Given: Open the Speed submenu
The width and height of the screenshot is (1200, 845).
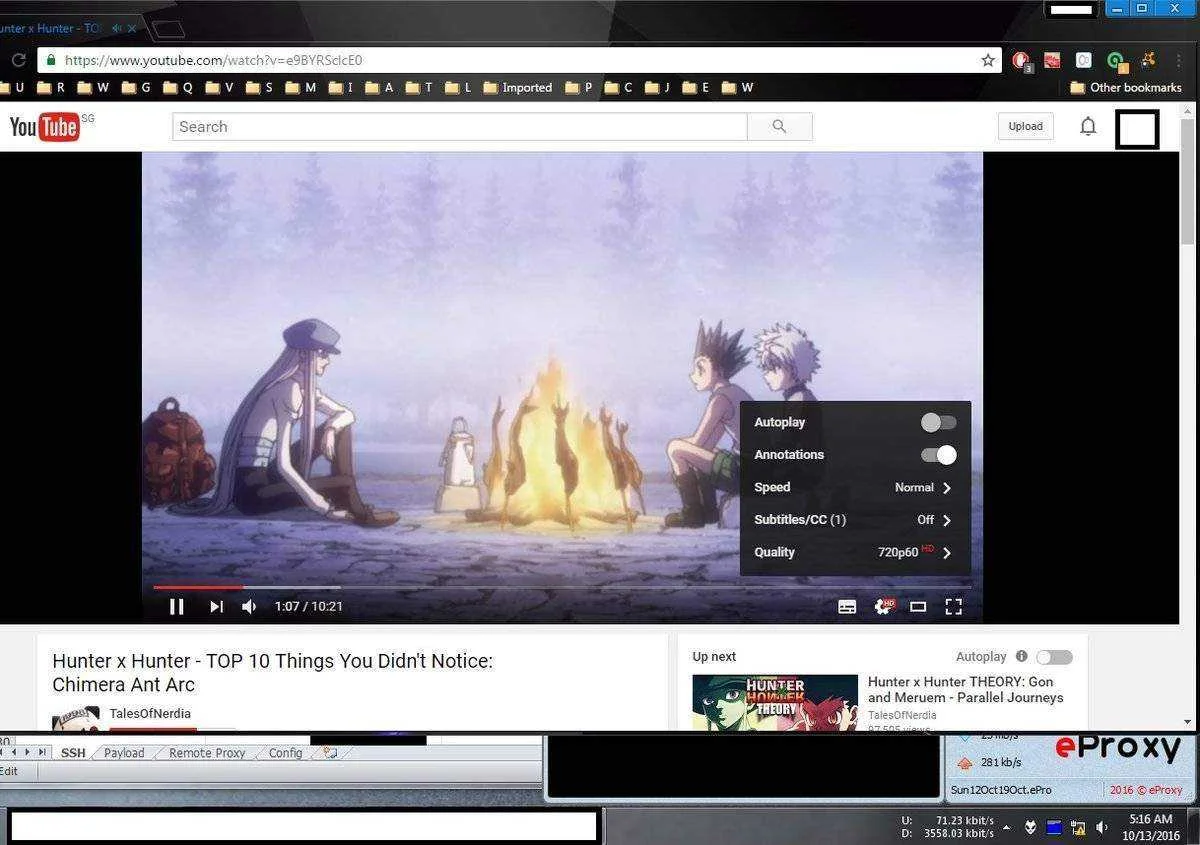Looking at the screenshot, I should pyautogui.click(x=855, y=487).
